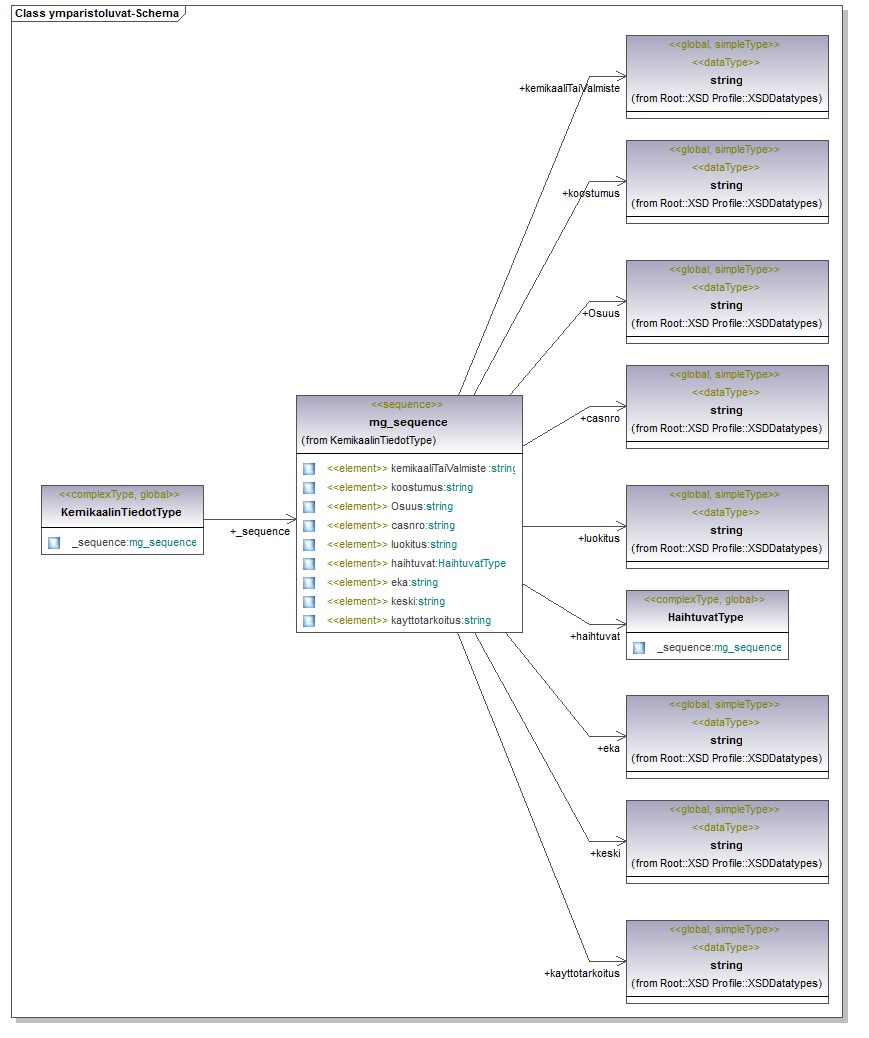This screenshot has width=869, height=1038.
Task: Click the Class ymparistoluvat-Schema diagram title
Action: [96, 13]
